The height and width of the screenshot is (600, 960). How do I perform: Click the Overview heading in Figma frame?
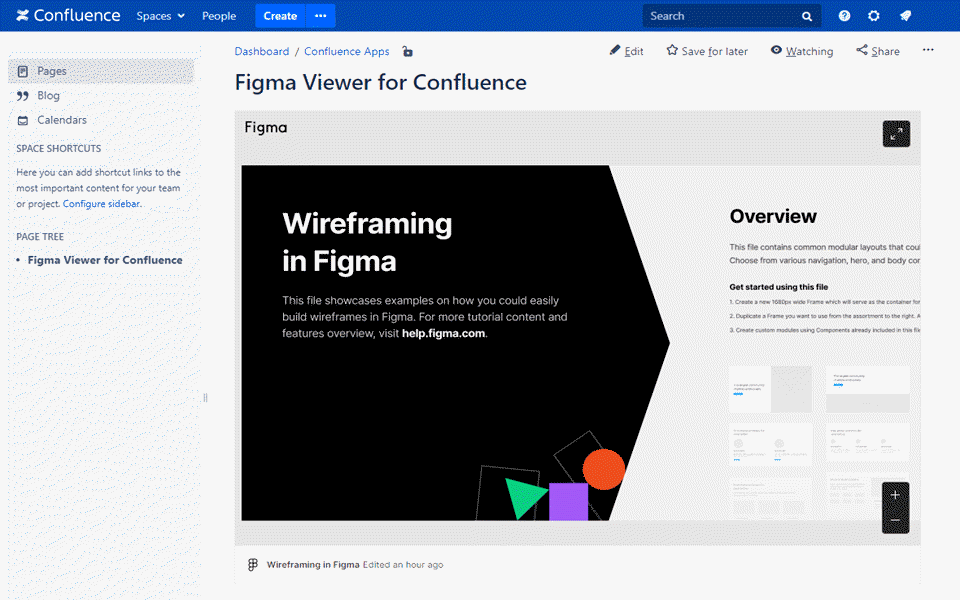coord(773,216)
